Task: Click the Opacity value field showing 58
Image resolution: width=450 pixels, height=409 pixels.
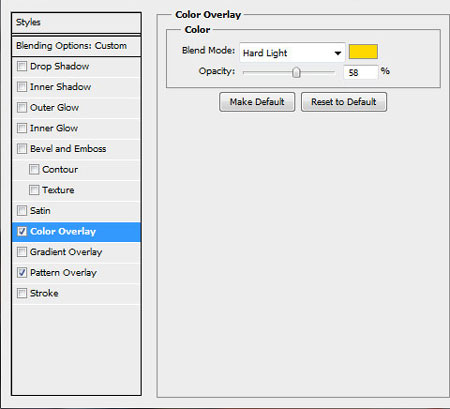Action: (x=361, y=72)
